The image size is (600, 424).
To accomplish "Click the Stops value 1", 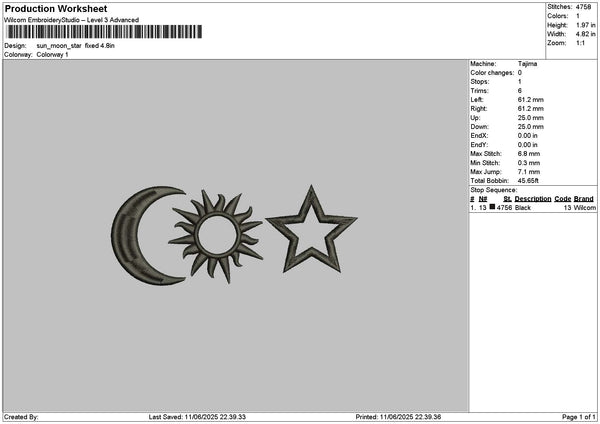I will pyautogui.click(x=520, y=82).
